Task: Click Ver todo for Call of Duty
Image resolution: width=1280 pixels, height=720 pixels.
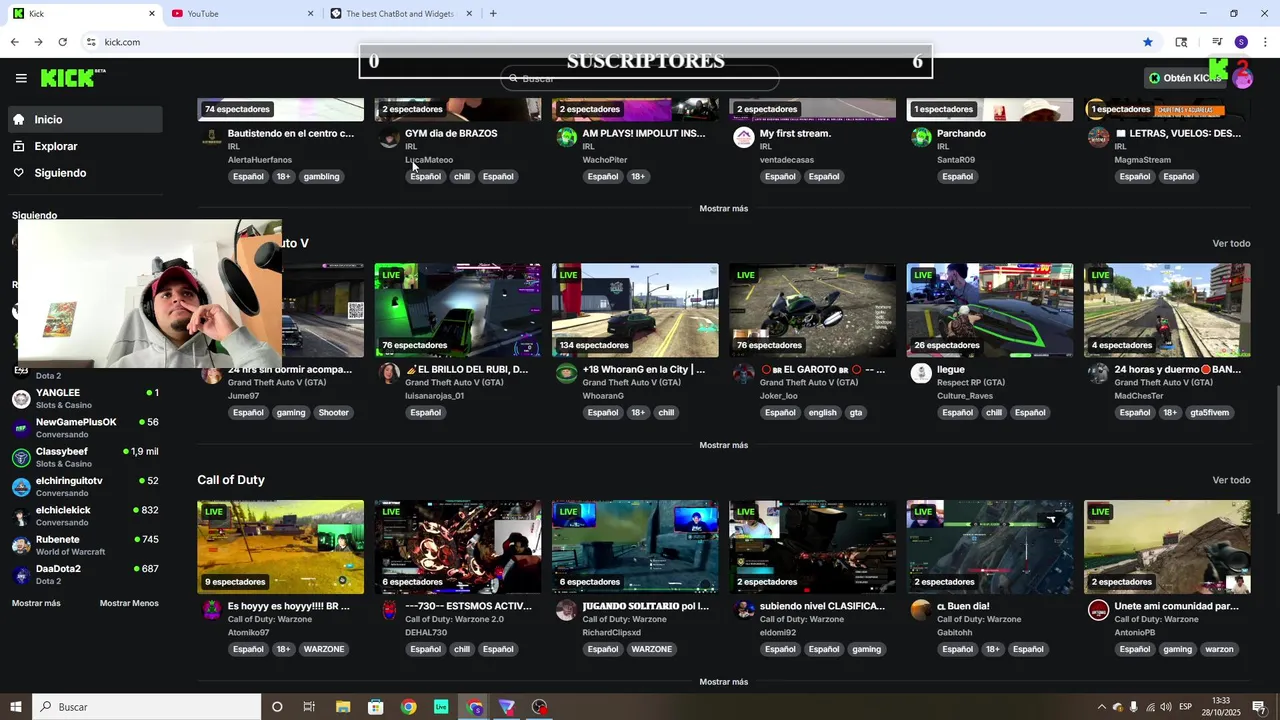Action: pos(1231,480)
